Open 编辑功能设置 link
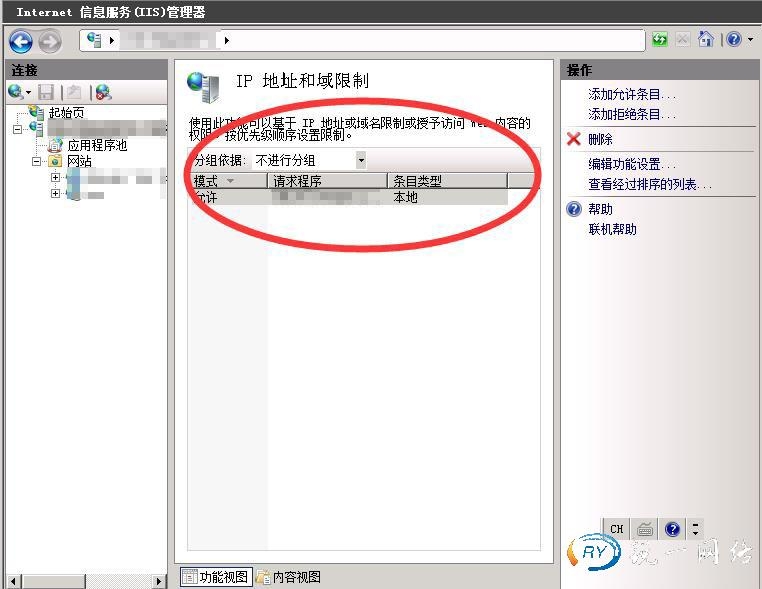This screenshot has height=589, width=762. pos(632,164)
